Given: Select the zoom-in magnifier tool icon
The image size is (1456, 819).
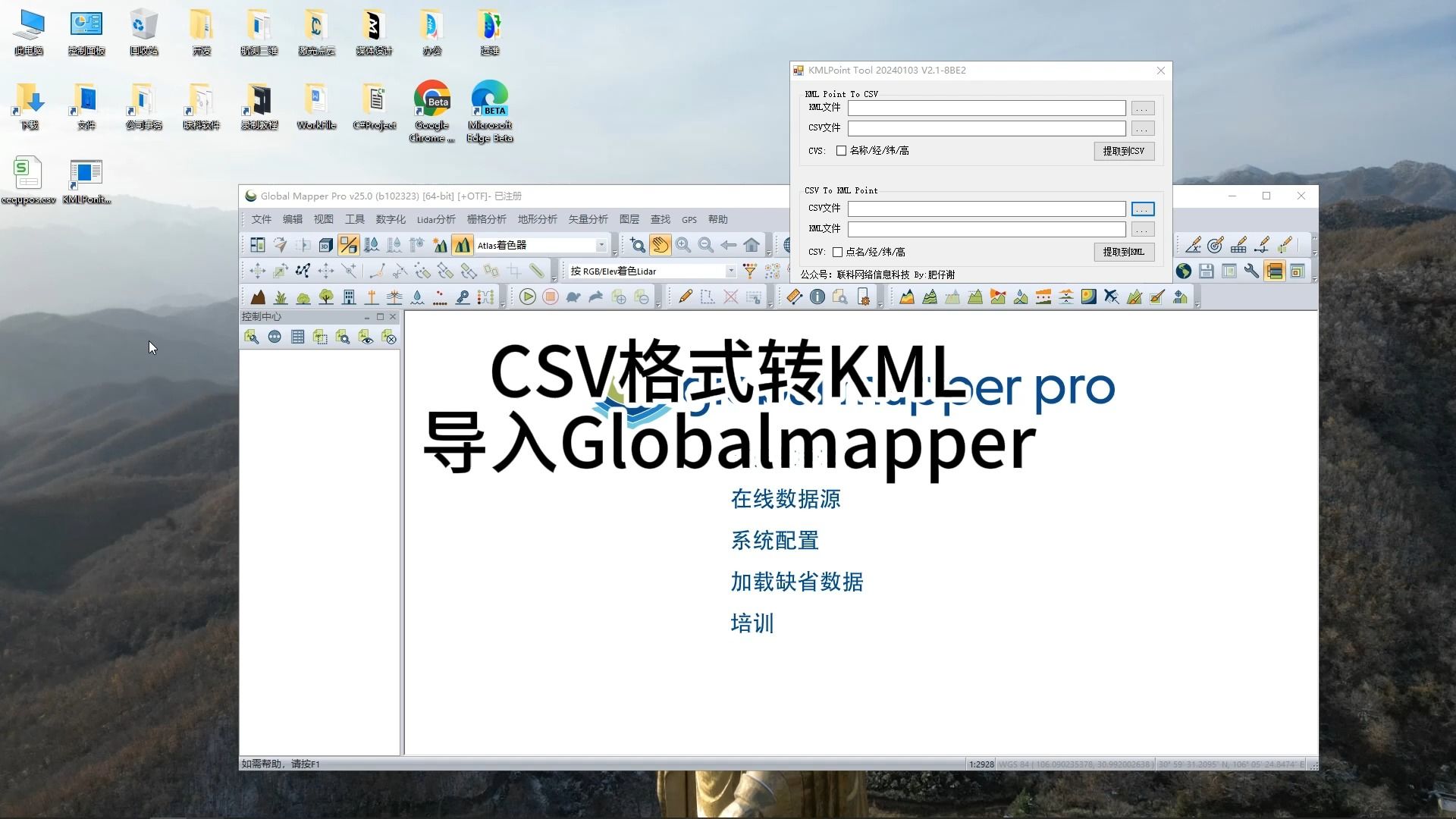Looking at the screenshot, I should [682, 245].
